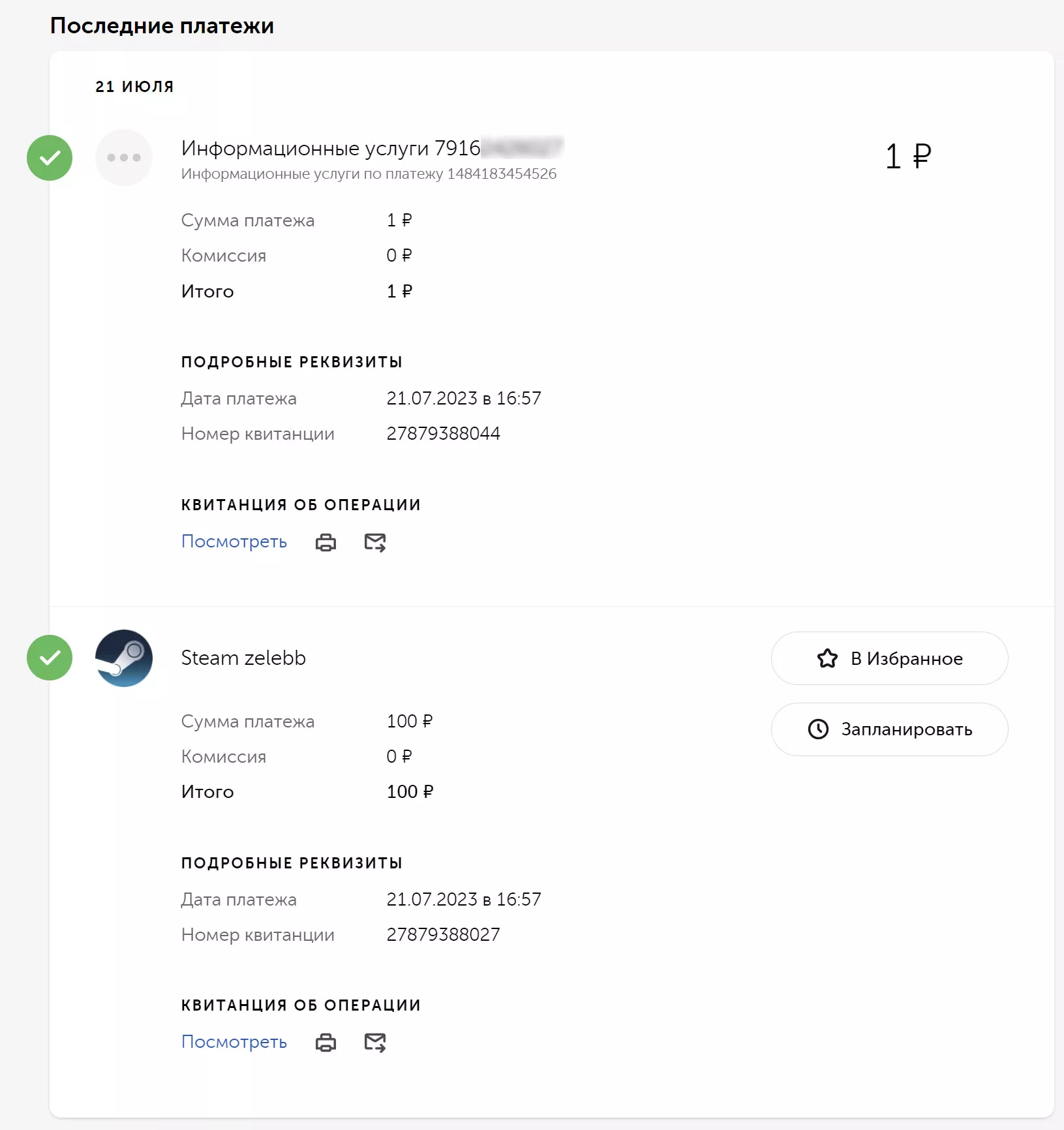Viewport: 1064px width, 1130px height.
Task: Collapse the Steam zelebb payment title
Action: pyautogui.click(x=243, y=658)
